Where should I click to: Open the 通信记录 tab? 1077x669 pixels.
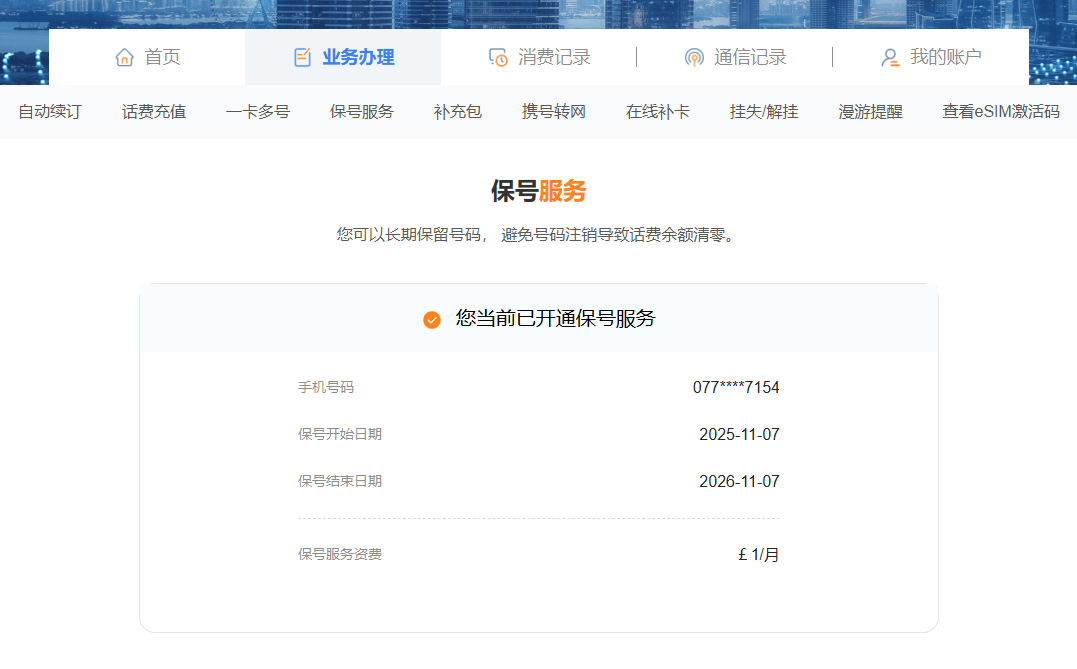pyautogui.click(x=750, y=57)
